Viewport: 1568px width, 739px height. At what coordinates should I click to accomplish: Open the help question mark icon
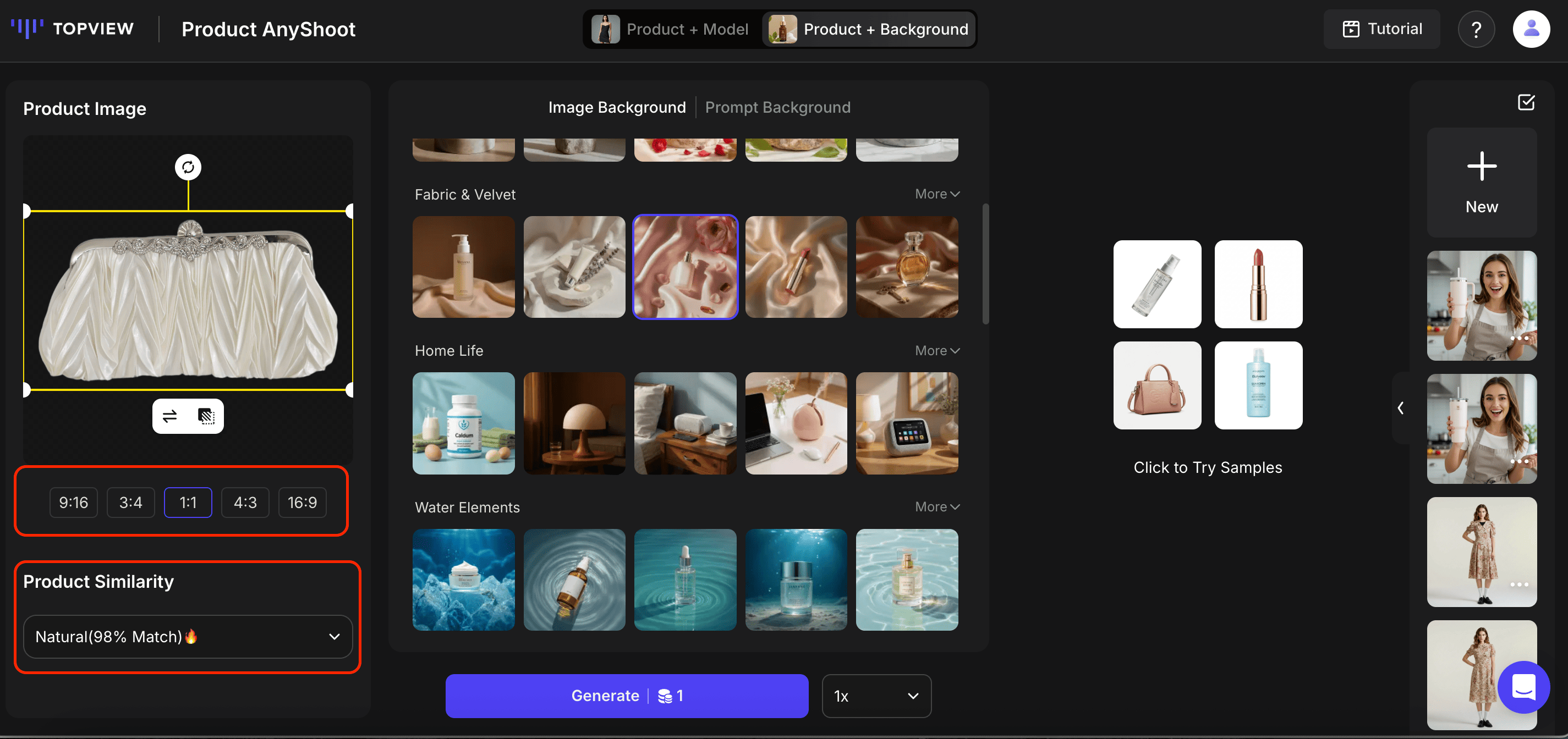coord(1476,29)
